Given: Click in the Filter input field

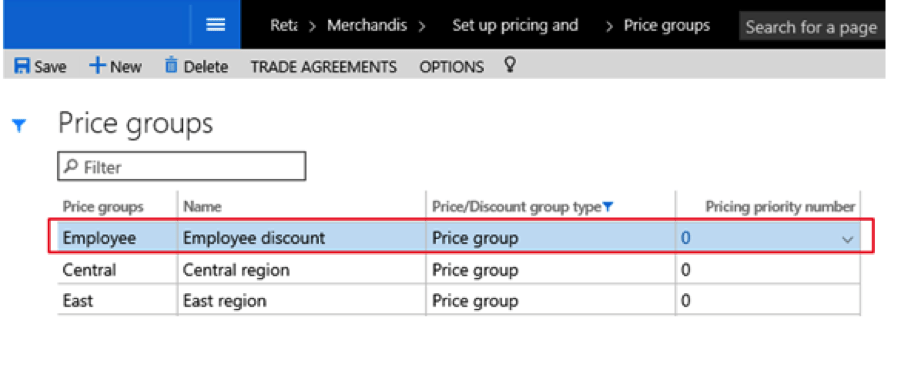Looking at the screenshot, I should coord(182,167).
